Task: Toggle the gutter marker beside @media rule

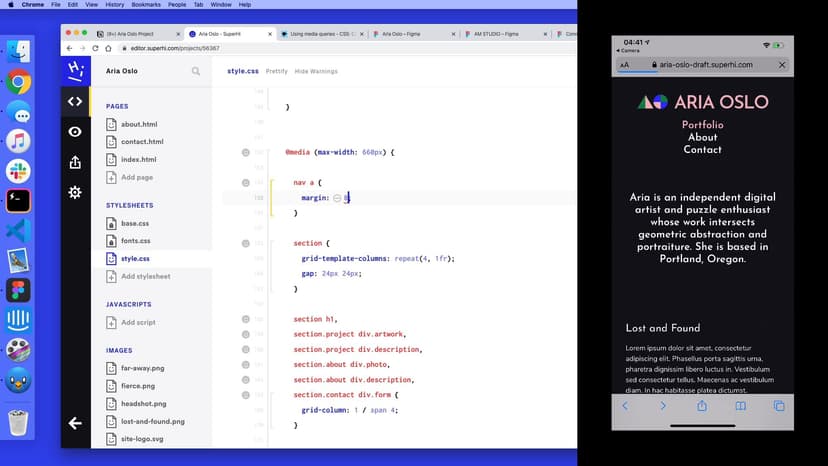Action: click(x=245, y=152)
